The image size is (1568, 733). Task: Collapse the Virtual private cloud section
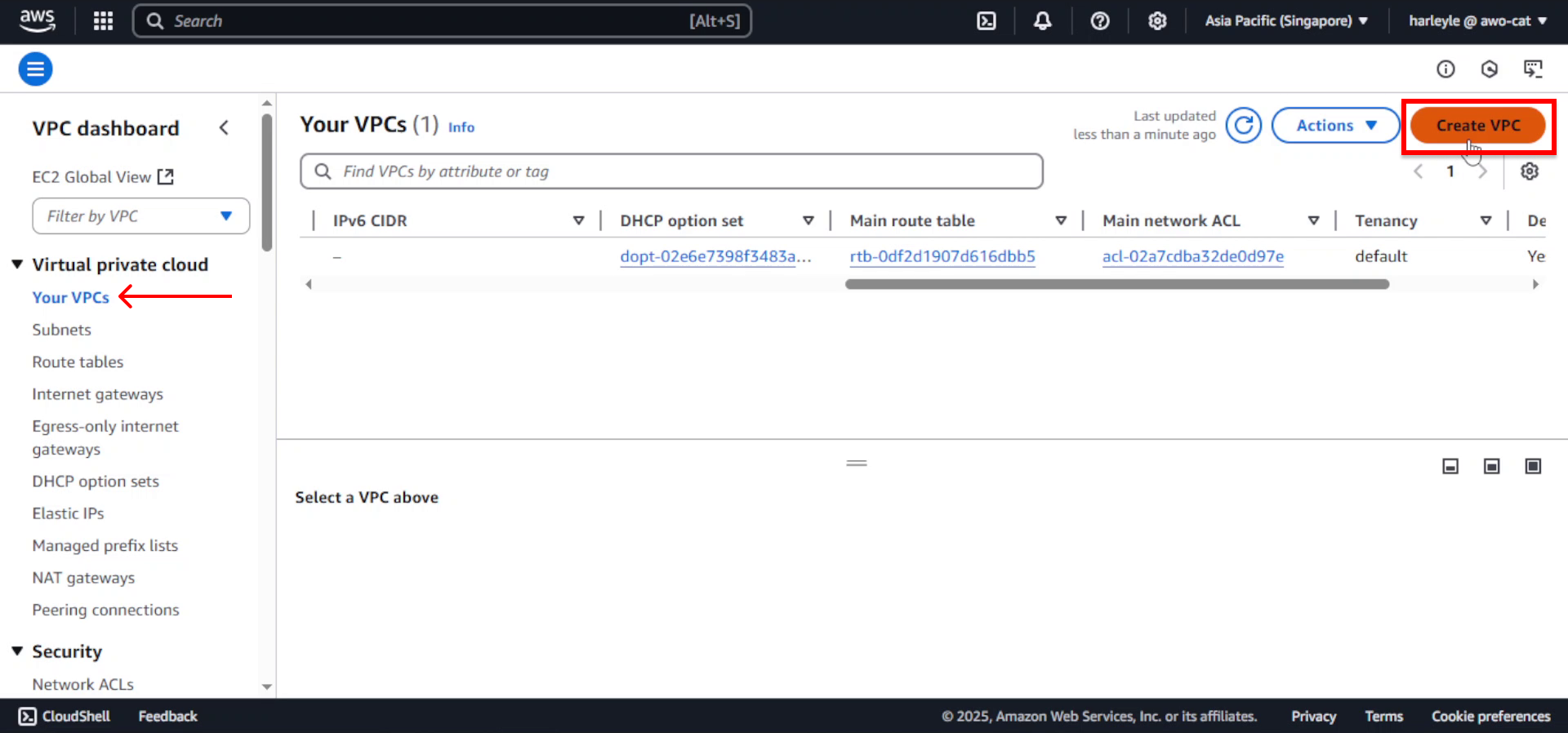[x=17, y=264]
